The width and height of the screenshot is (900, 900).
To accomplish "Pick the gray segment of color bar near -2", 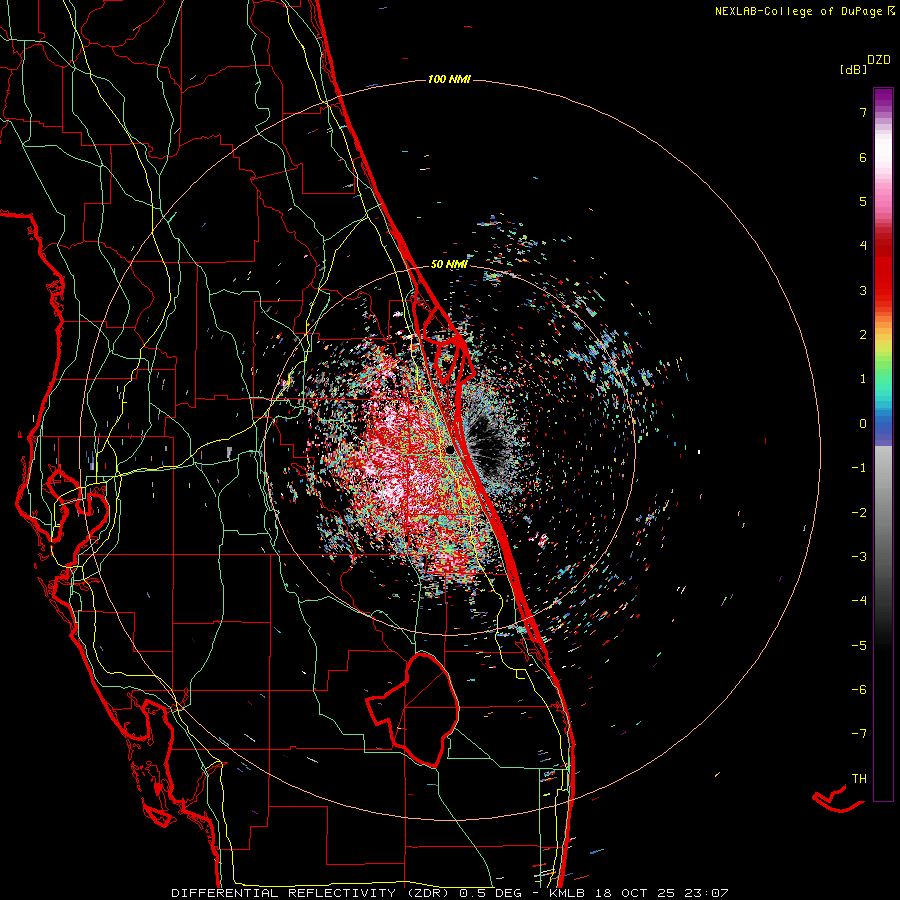I will tap(883, 513).
